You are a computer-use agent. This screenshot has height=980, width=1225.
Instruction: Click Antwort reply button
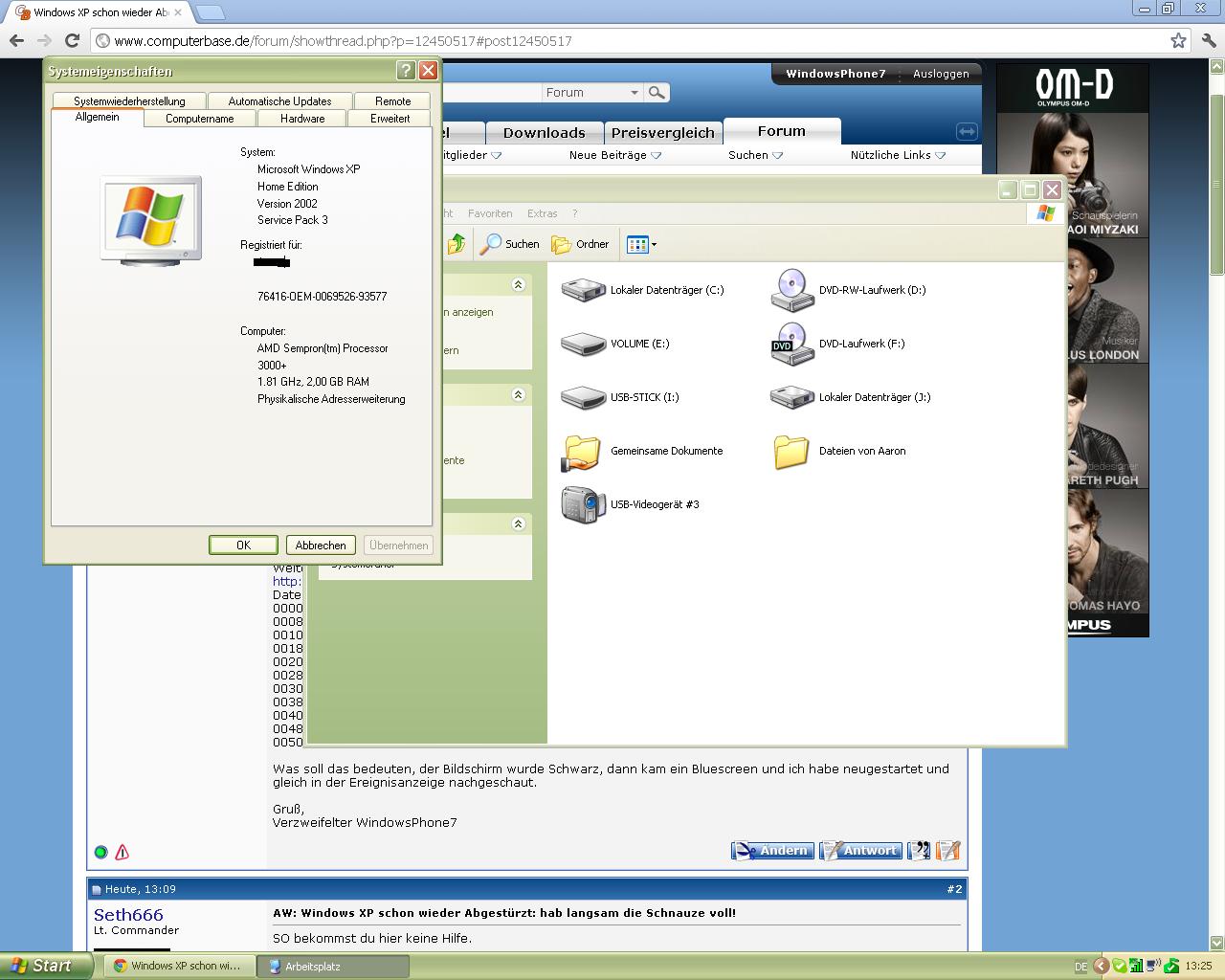(x=860, y=850)
